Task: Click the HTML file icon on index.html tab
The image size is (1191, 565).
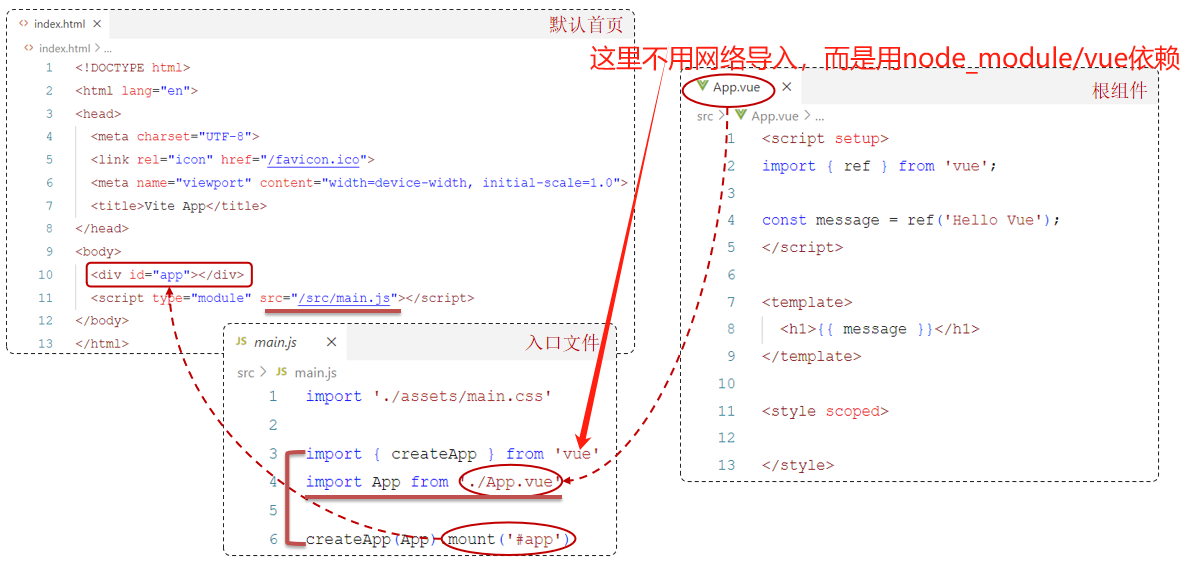Action: (x=24, y=24)
